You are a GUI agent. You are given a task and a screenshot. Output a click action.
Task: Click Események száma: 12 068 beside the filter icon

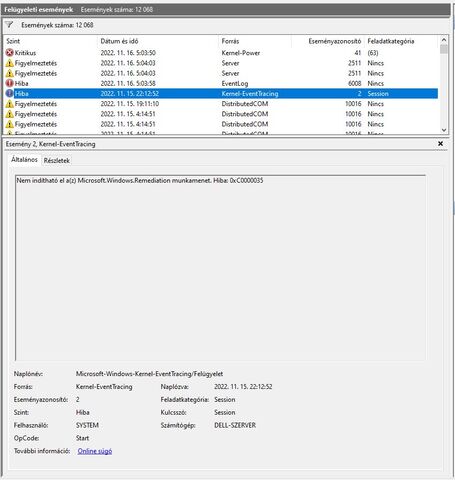click(57, 25)
